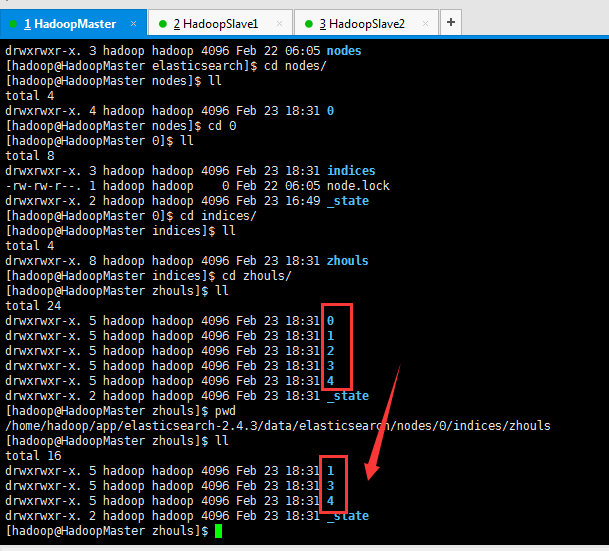
Task: Switch to the 1 HadoopMaster tab
Action: pyautogui.click(x=73, y=23)
